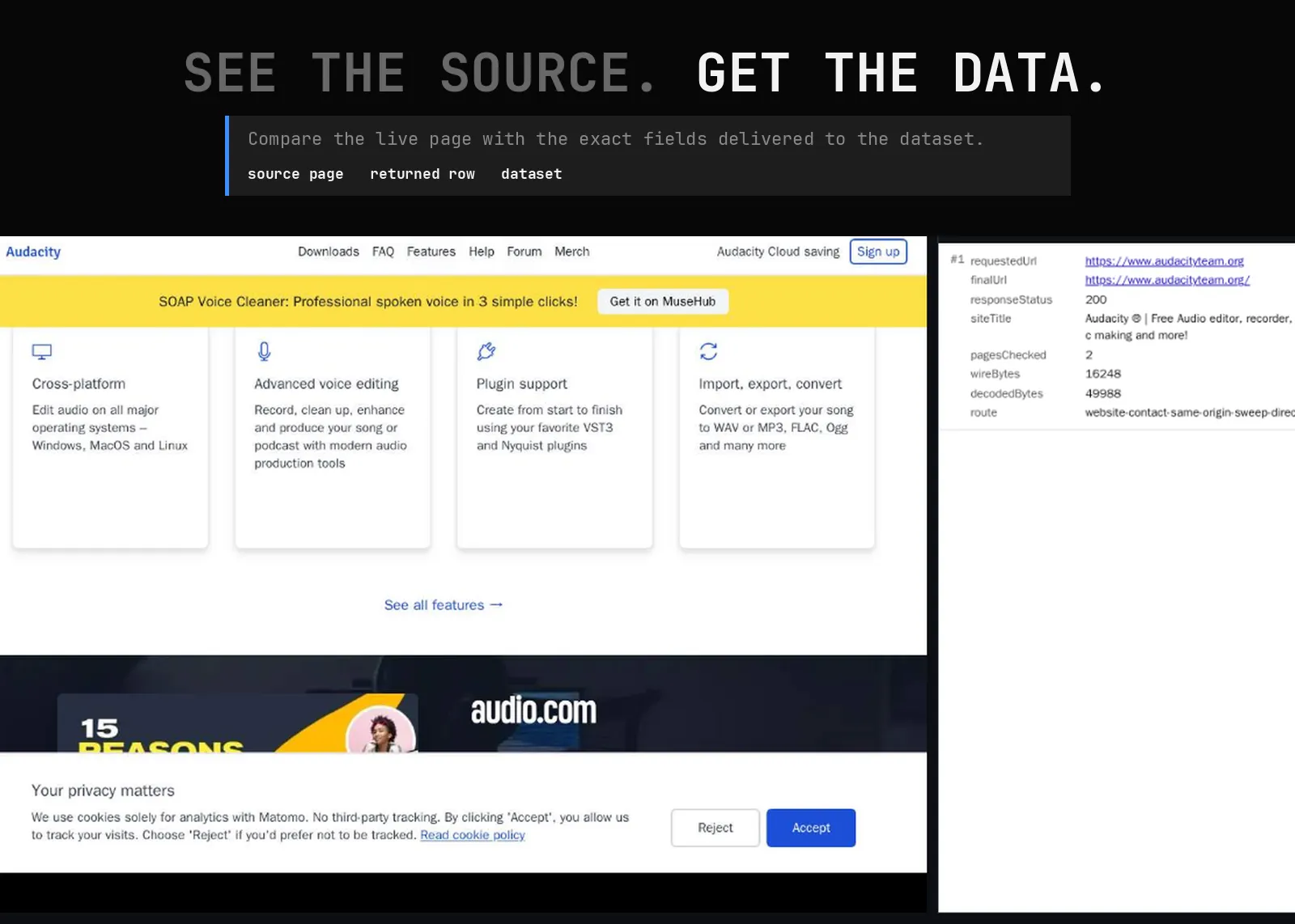Click the wireBytes value 16248
This screenshot has width=1295, height=924.
(1103, 374)
